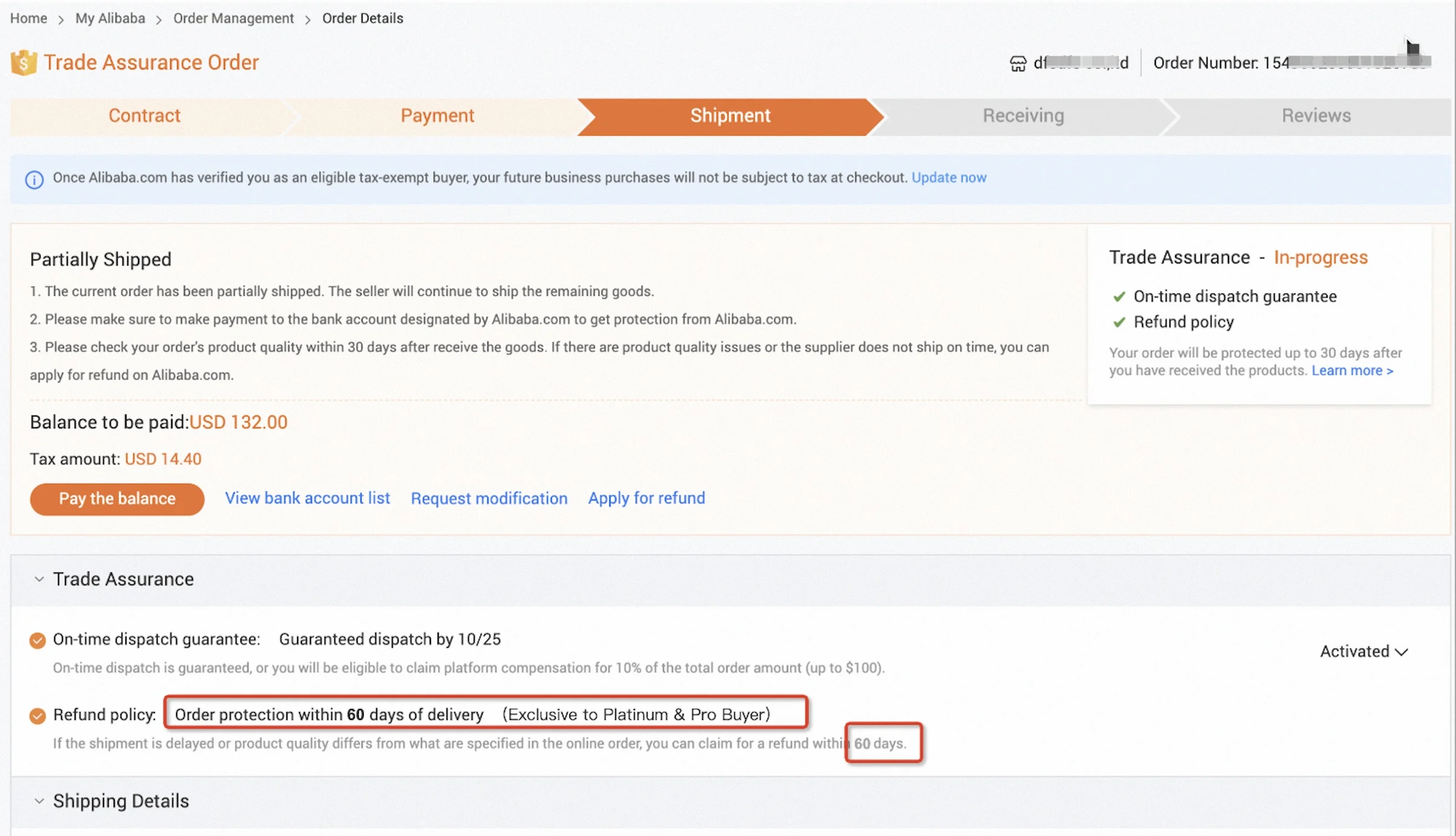Open View bank account list link
Viewport: 1456px width, 836px height.
pos(307,498)
